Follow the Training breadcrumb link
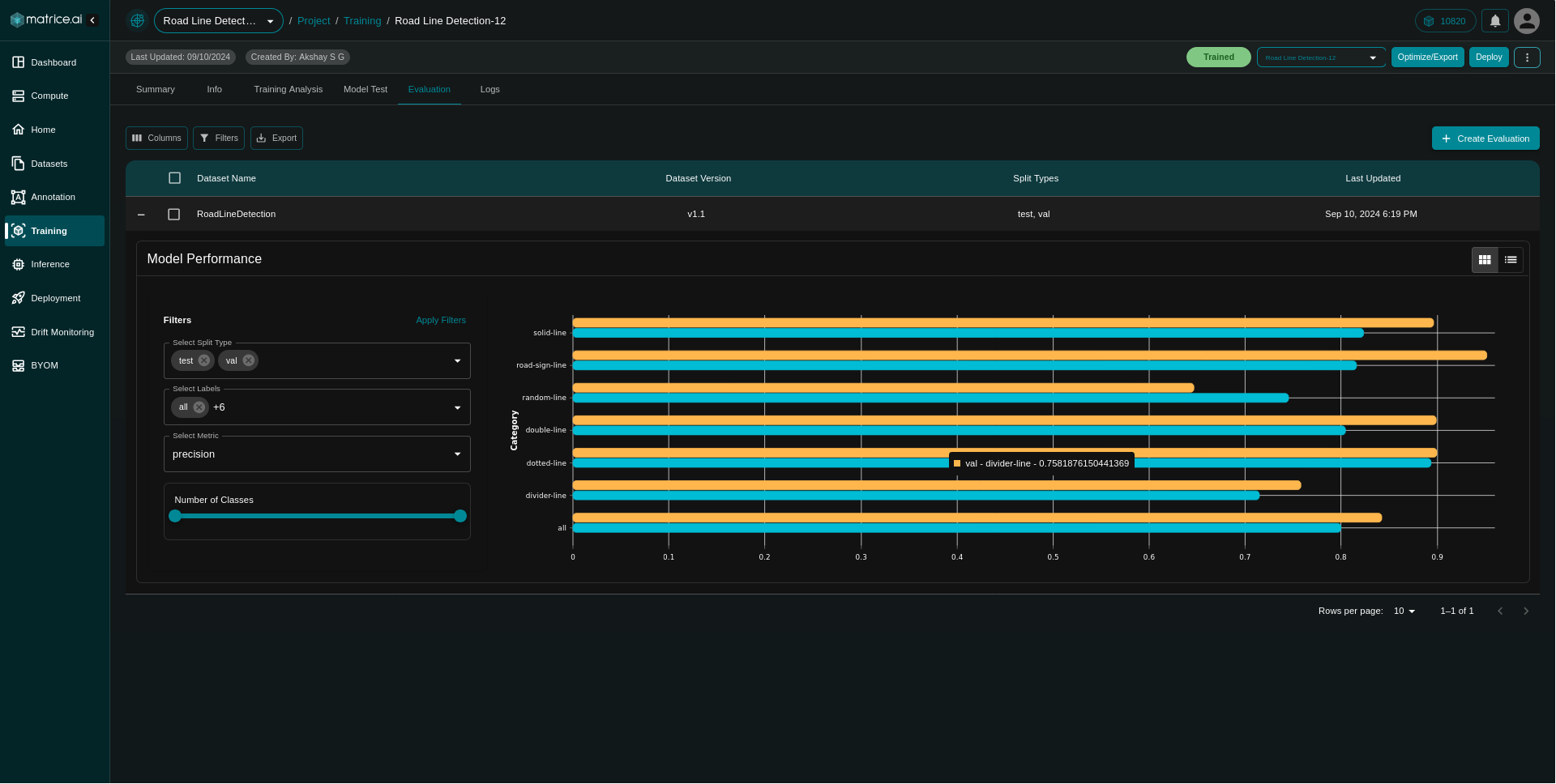 [x=362, y=21]
